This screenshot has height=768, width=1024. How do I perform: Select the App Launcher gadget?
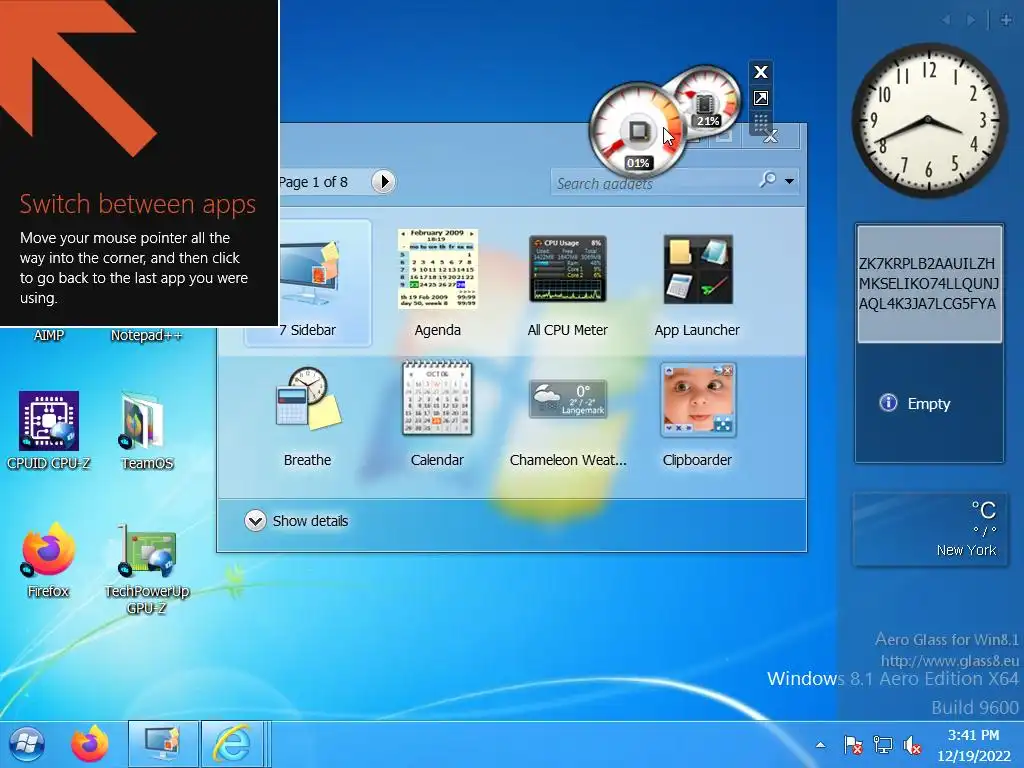click(x=697, y=269)
